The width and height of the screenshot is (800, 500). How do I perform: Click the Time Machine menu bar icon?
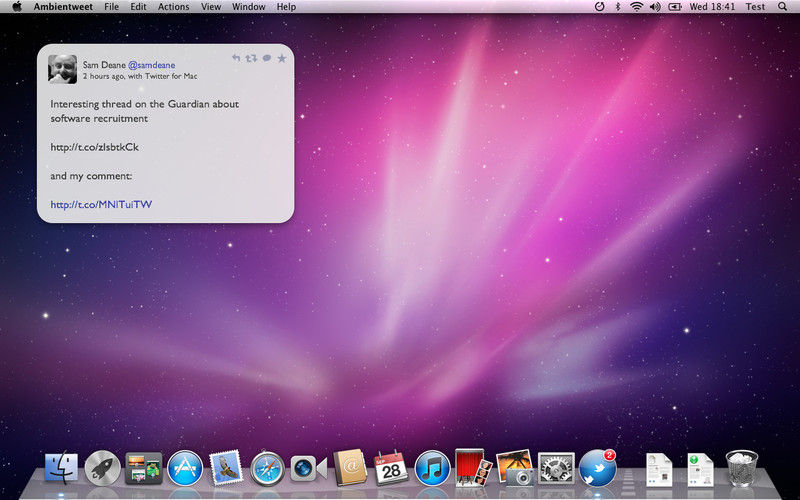pos(599,7)
